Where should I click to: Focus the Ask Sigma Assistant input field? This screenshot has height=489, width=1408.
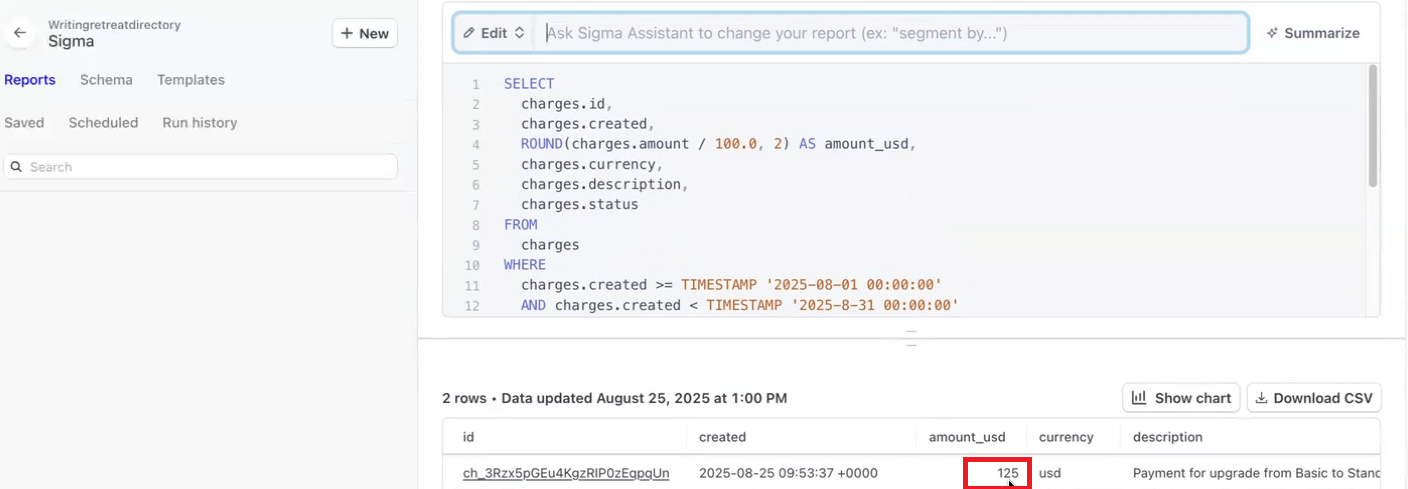point(892,33)
